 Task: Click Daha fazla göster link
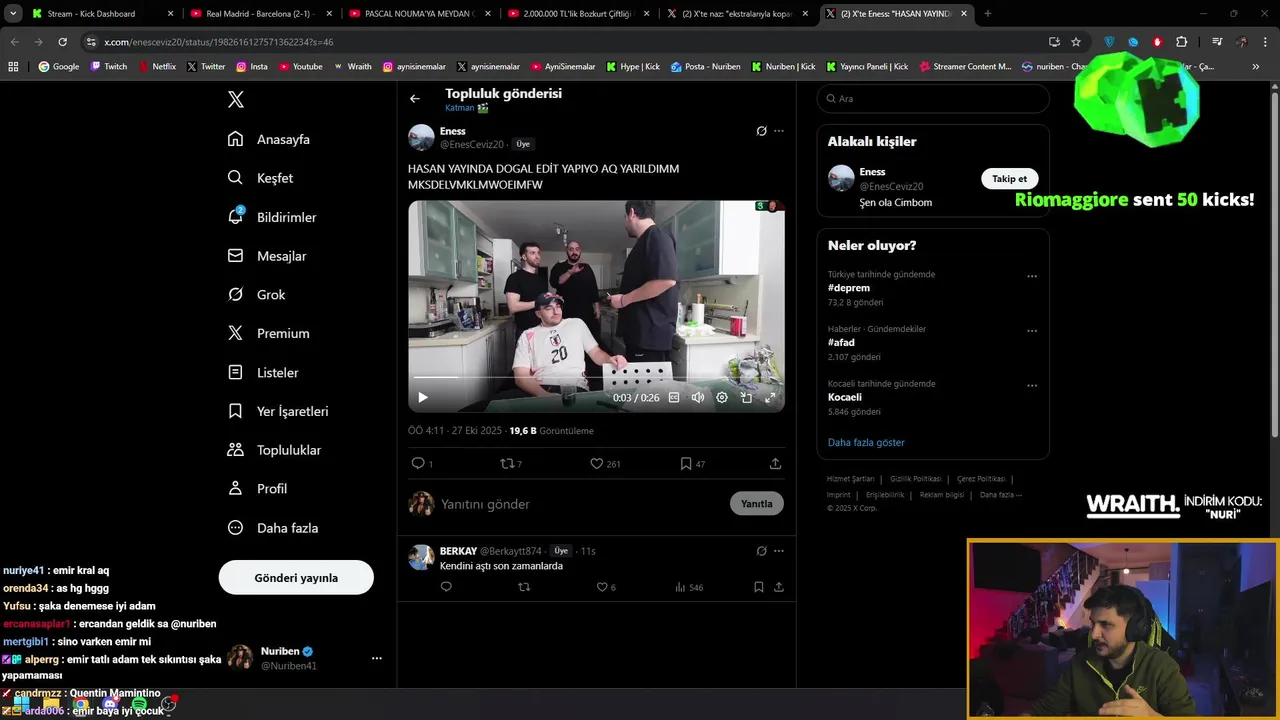[x=866, y=442]
